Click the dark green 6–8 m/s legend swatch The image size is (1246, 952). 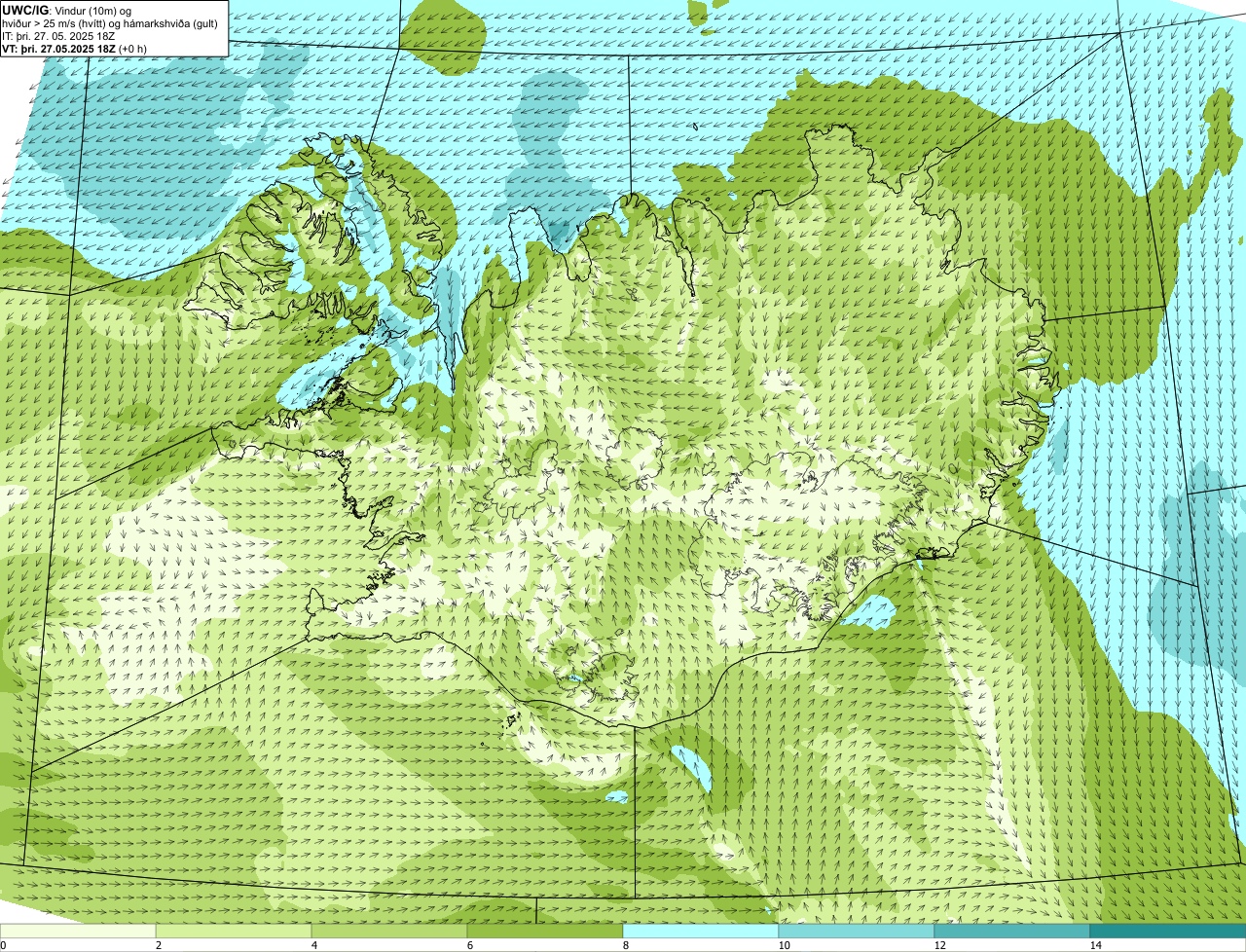tap(545, 931)
